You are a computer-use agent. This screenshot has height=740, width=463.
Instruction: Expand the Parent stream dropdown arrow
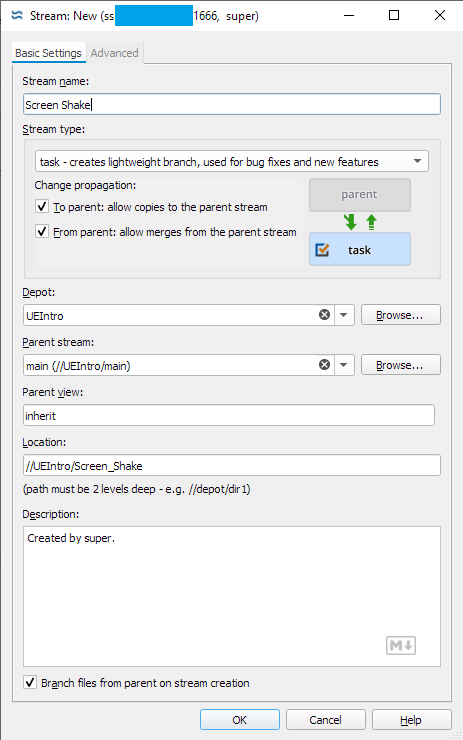(x=344, y=365)
